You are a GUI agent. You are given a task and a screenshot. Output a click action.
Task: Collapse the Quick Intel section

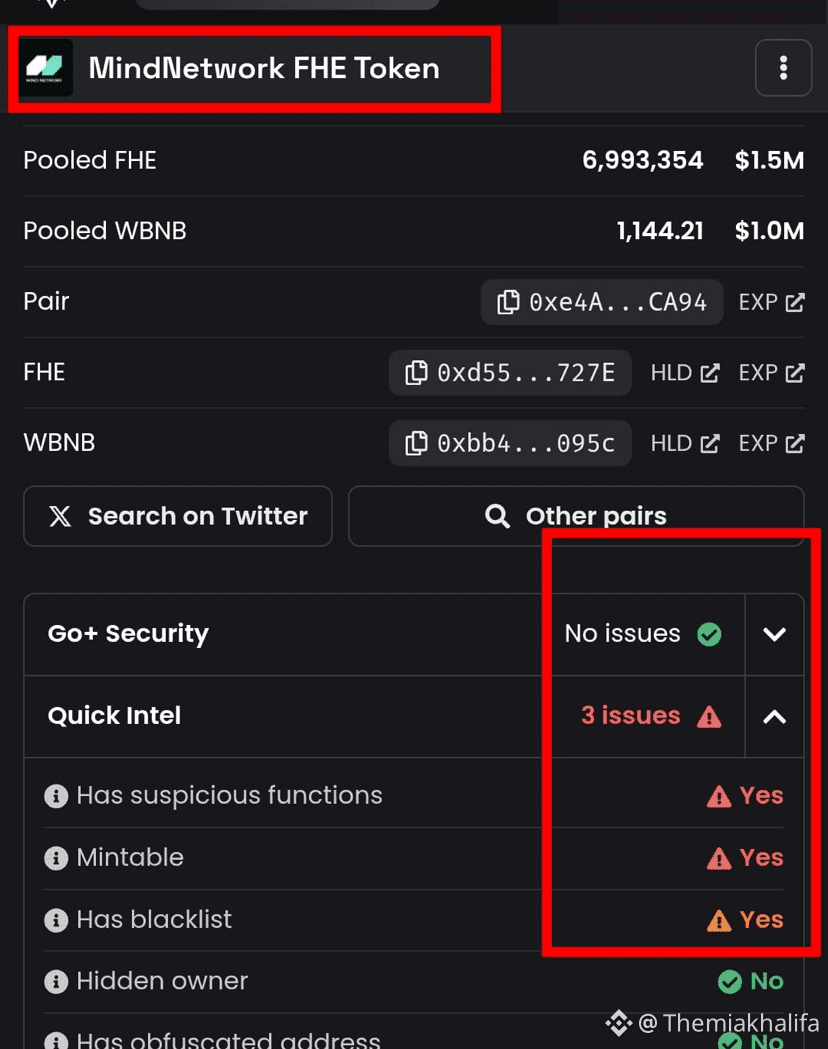774,717
